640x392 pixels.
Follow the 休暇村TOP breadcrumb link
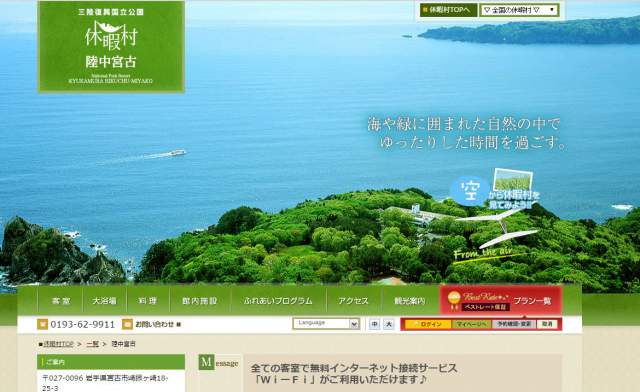tap(58, 344)
